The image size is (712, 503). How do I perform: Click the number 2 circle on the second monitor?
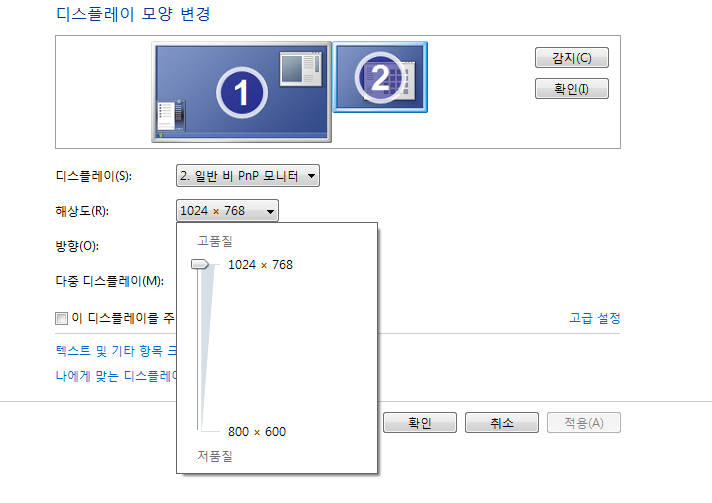[x=380, y=77]
